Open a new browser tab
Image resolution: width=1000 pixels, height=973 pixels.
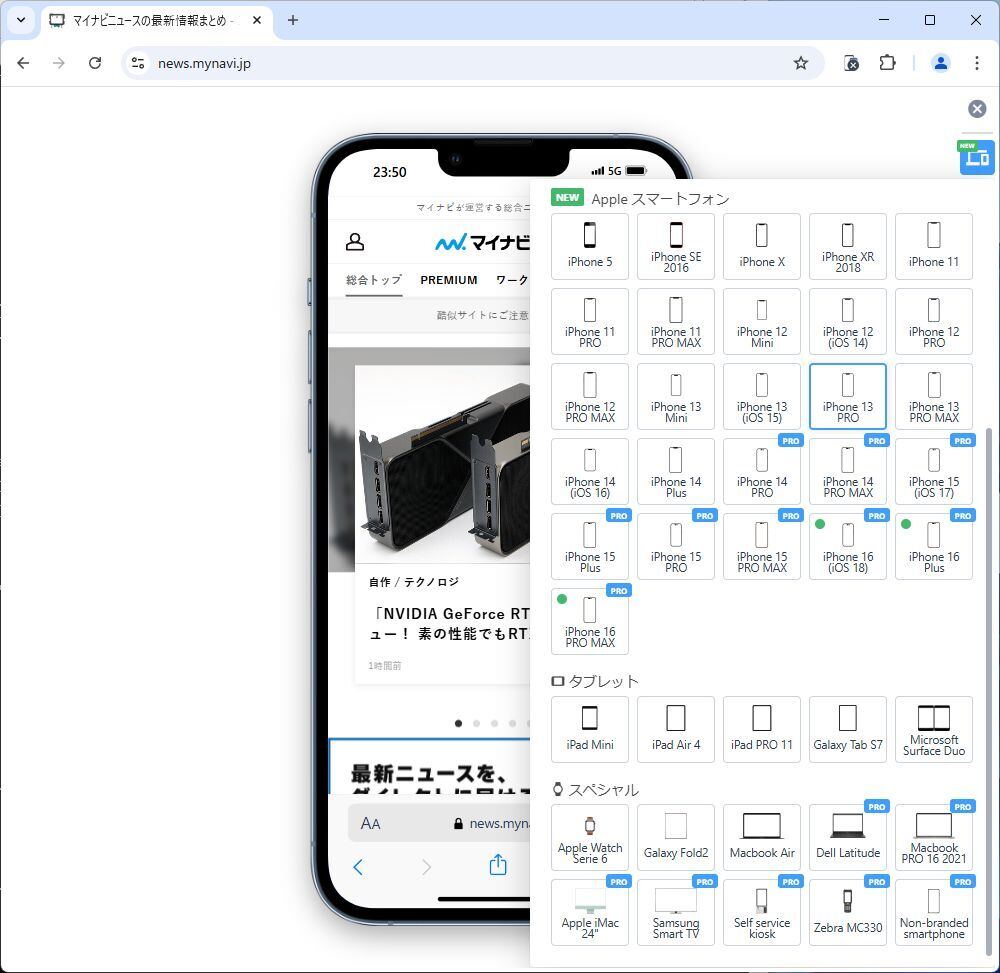[x=293, y=20]
